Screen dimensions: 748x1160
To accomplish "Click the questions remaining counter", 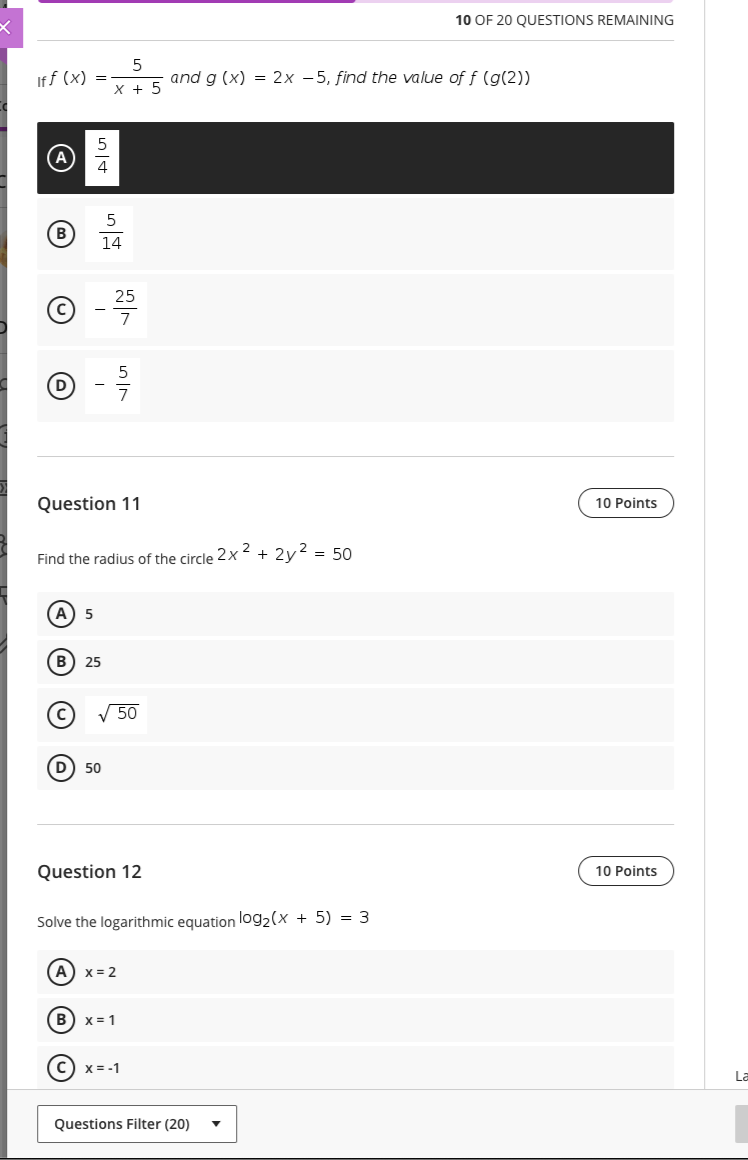I will click(x=567, y=19).
